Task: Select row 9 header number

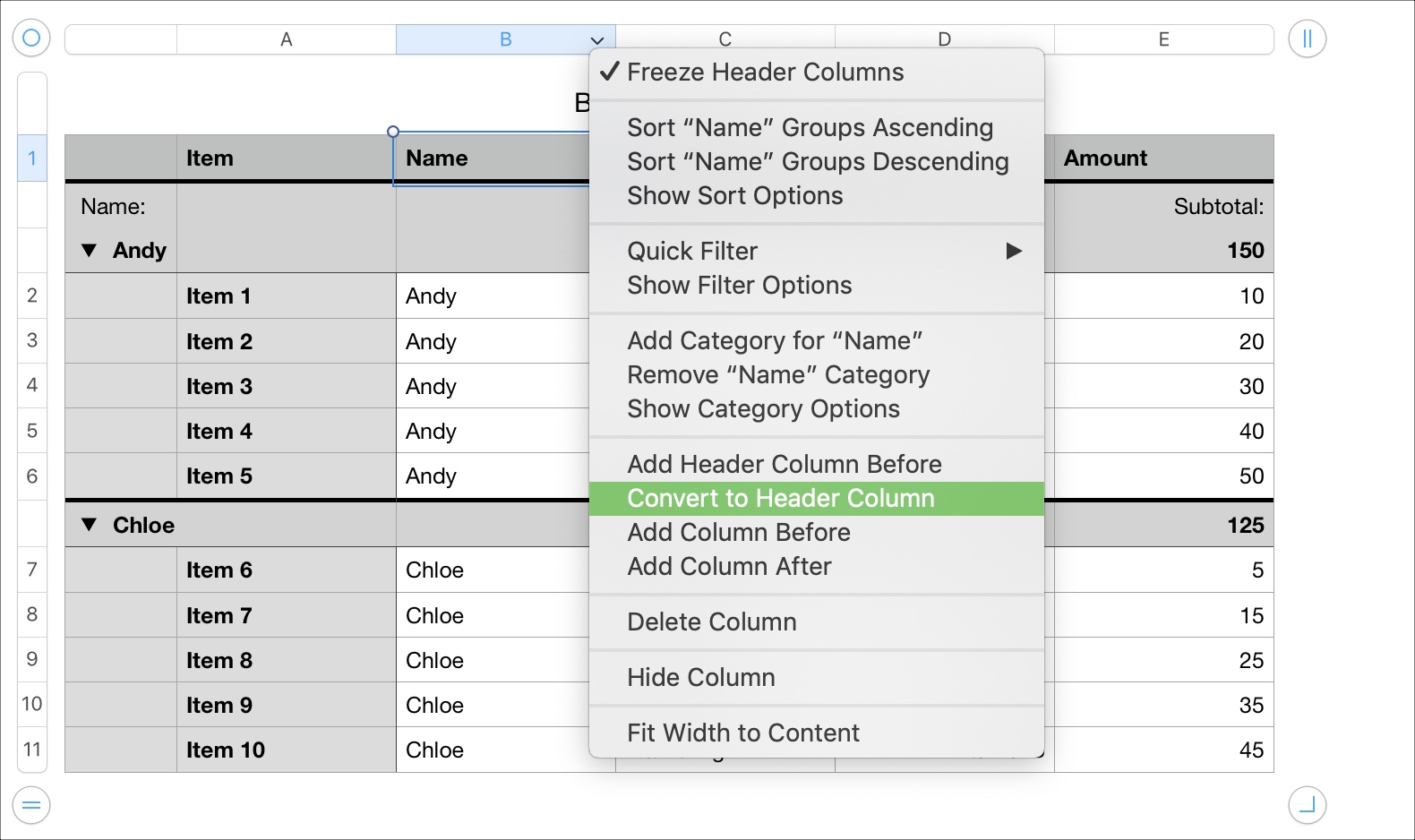Action: coord(32,659)
